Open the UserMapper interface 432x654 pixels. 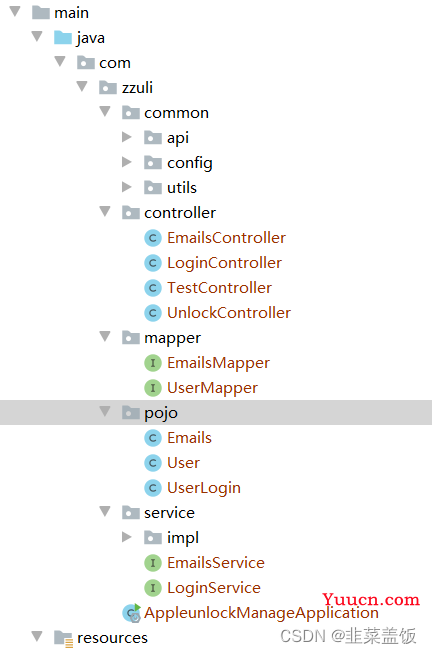(x=212, y=388)
